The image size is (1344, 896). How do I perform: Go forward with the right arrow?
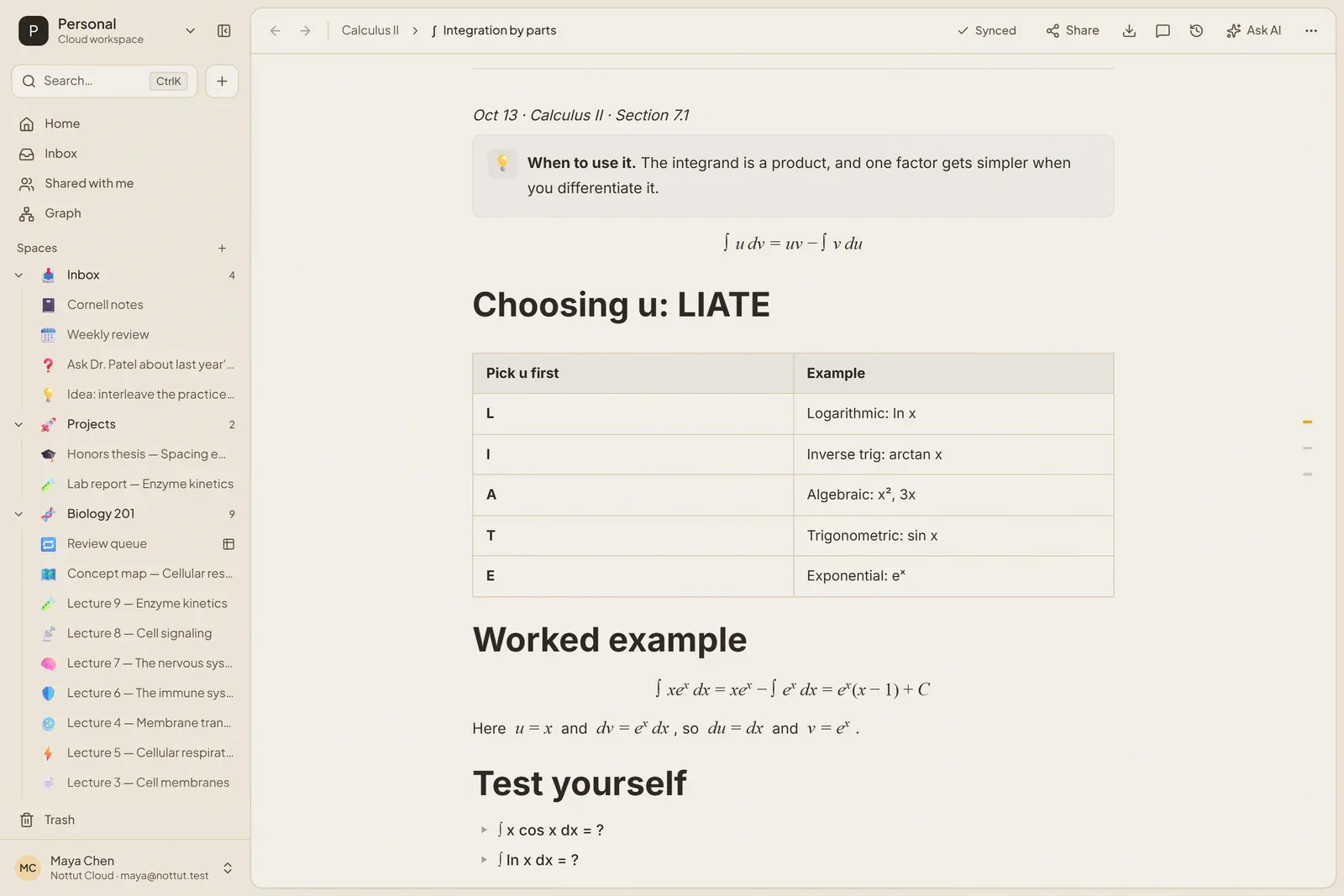(x=306, y=31)
